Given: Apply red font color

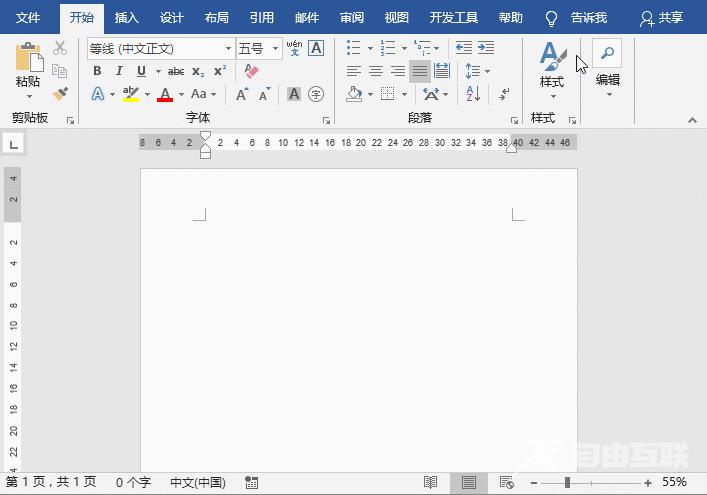Looking at the screenshot, I should point(165,94).
